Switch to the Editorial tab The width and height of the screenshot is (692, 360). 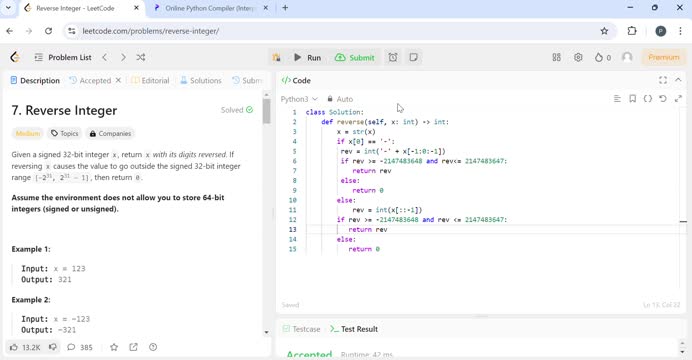(150, 81)
